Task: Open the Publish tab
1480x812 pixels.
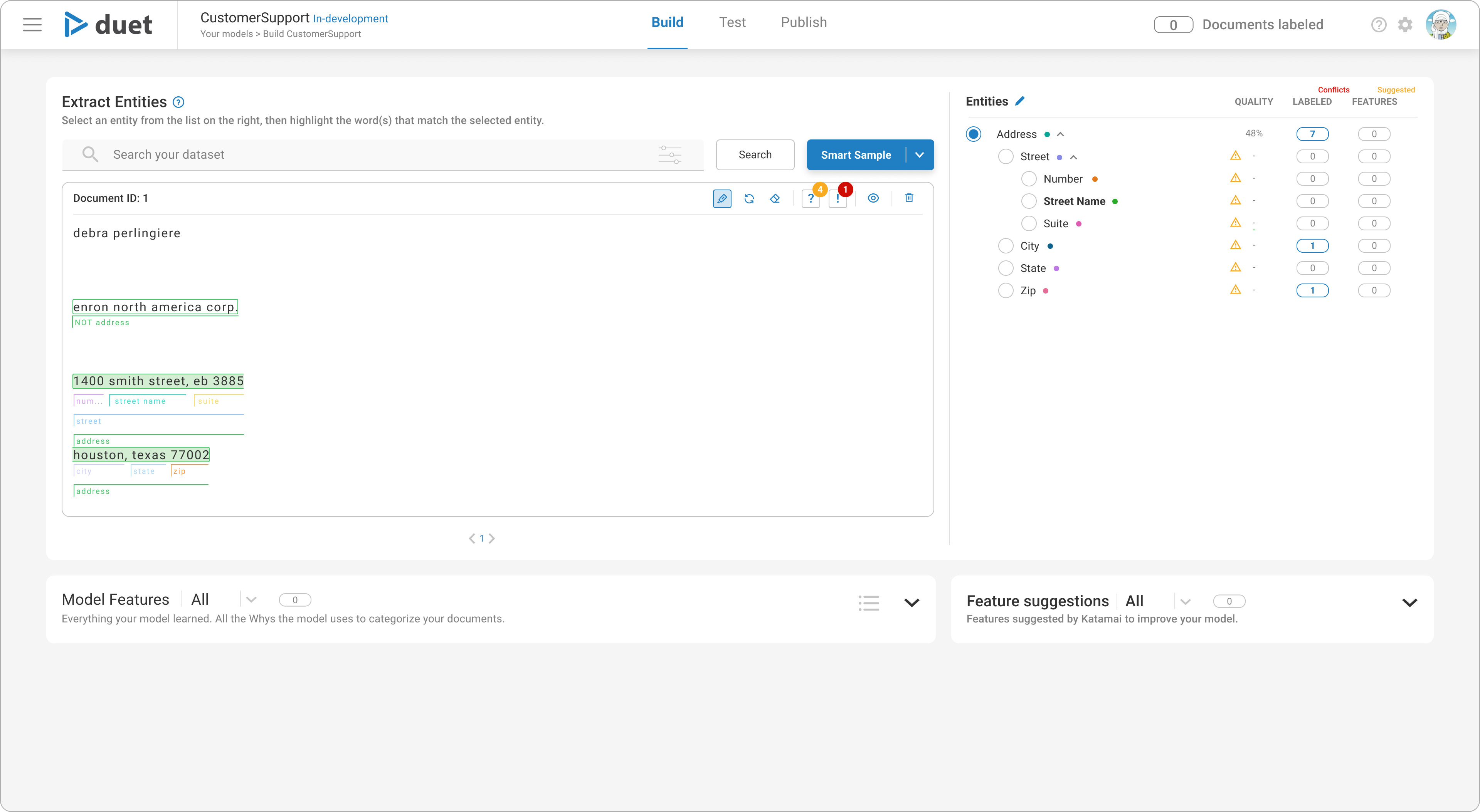Action: (x=803, y=22)
